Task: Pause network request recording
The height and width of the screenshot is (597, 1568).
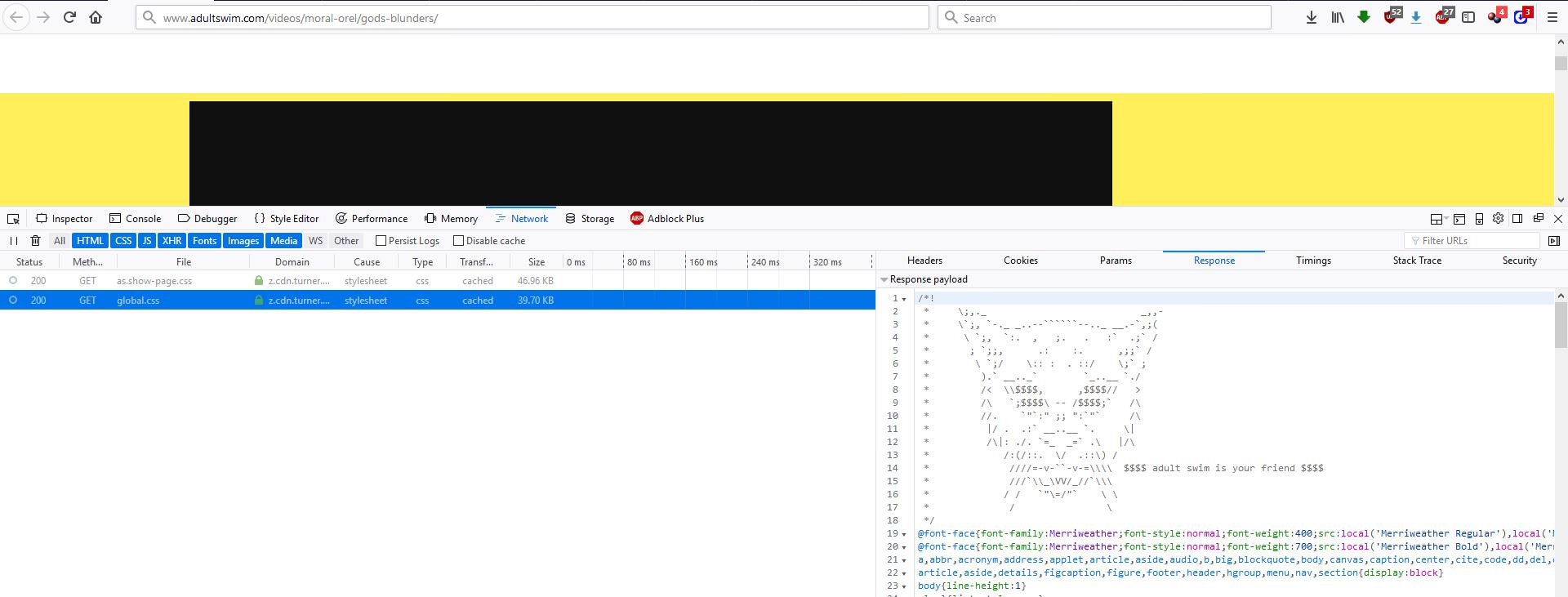Action: tap(13, 241)
